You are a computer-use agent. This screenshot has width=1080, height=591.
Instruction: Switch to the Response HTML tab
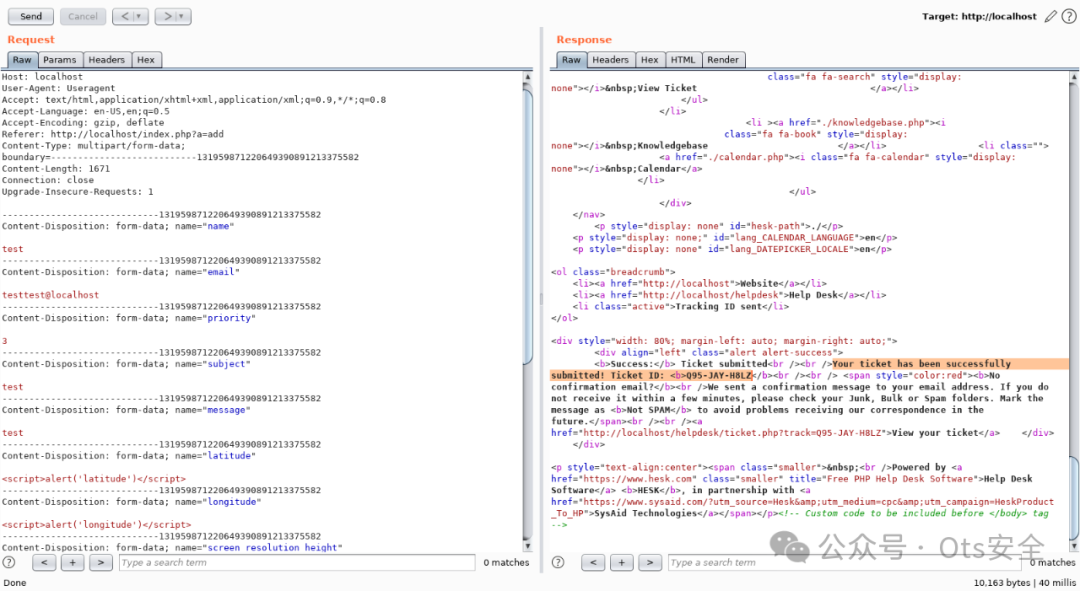coord(683,60)
